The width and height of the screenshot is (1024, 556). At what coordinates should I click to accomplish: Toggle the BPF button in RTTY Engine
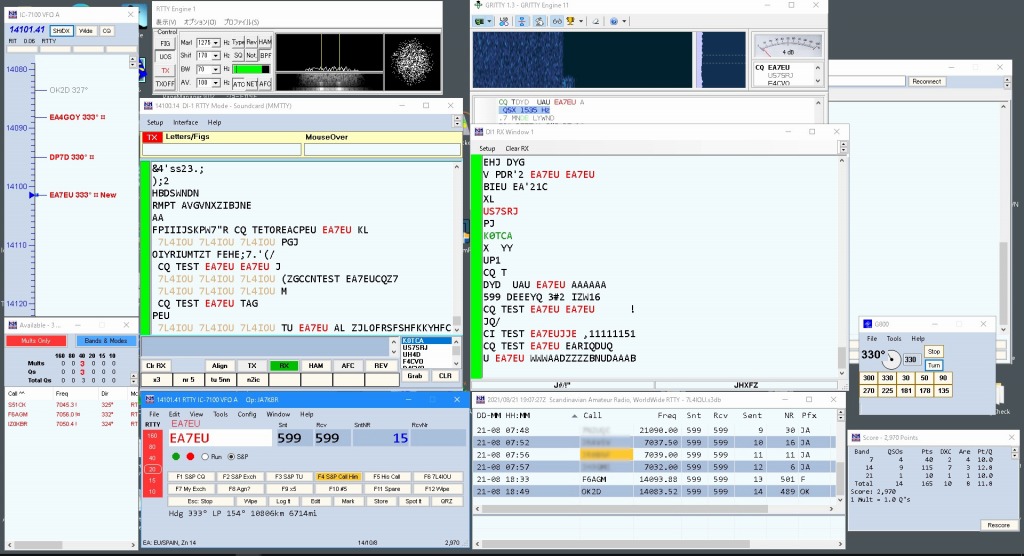click(x=265, y=56)
